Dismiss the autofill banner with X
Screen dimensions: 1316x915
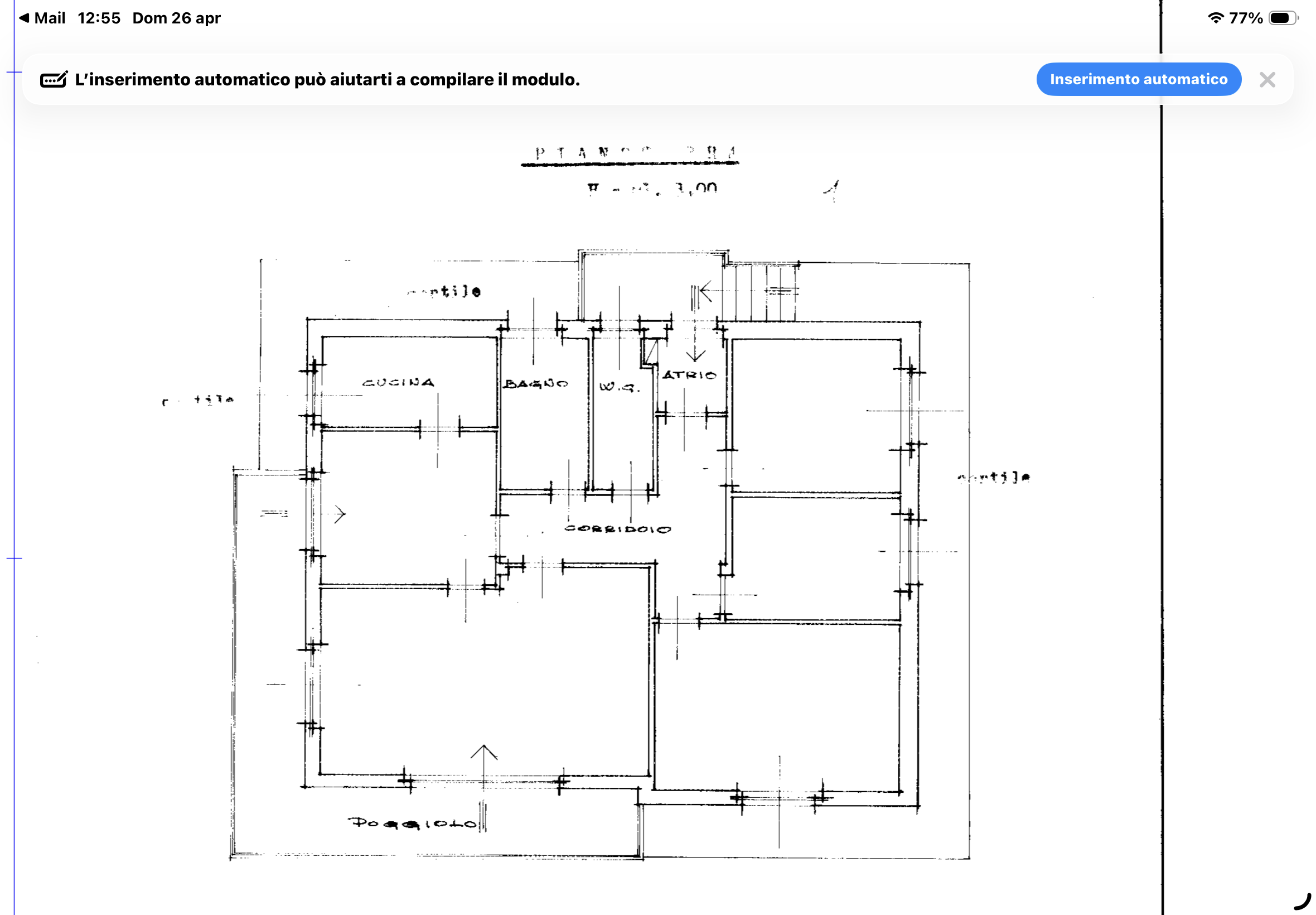[1267, 79]
